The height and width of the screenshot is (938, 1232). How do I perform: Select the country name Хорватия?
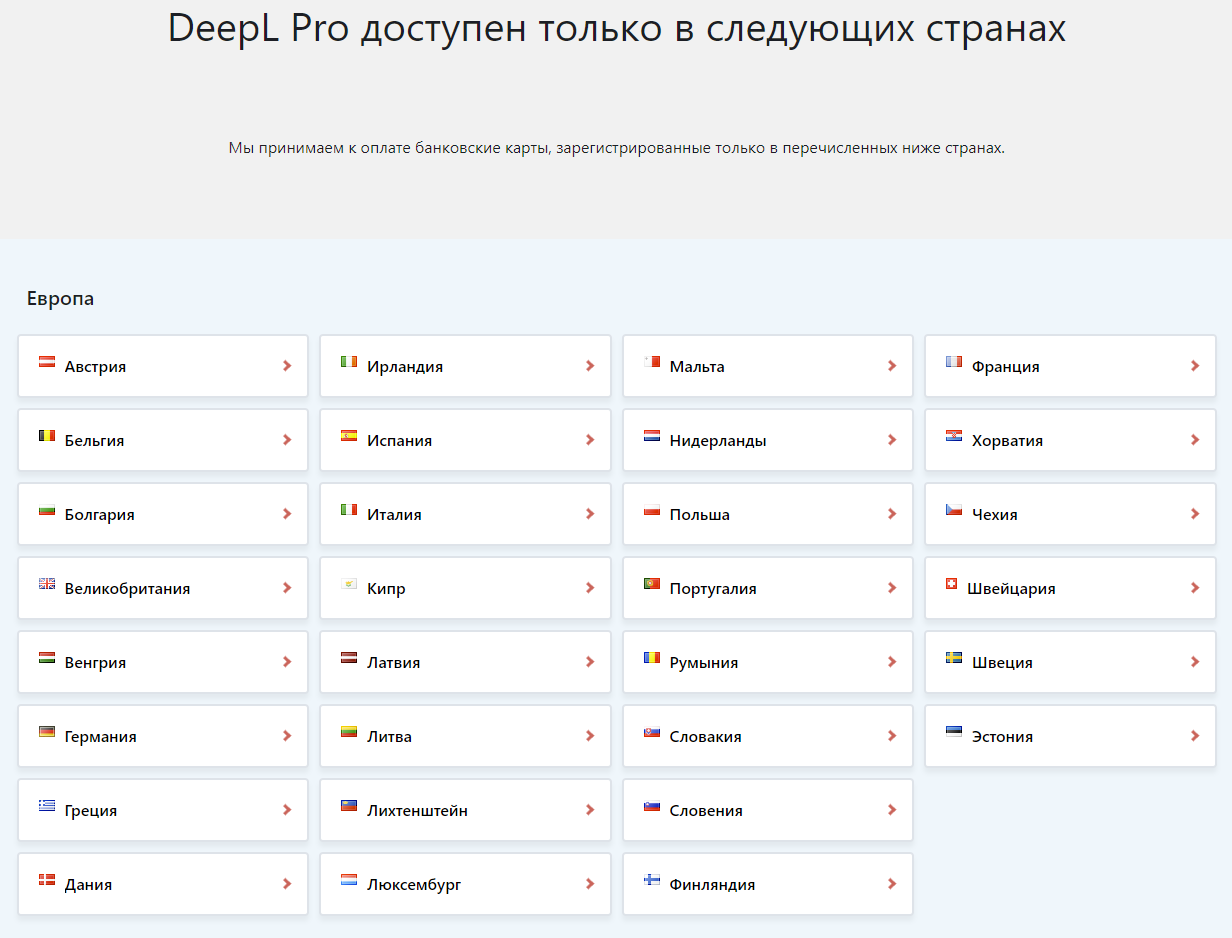pos(1007,441)
